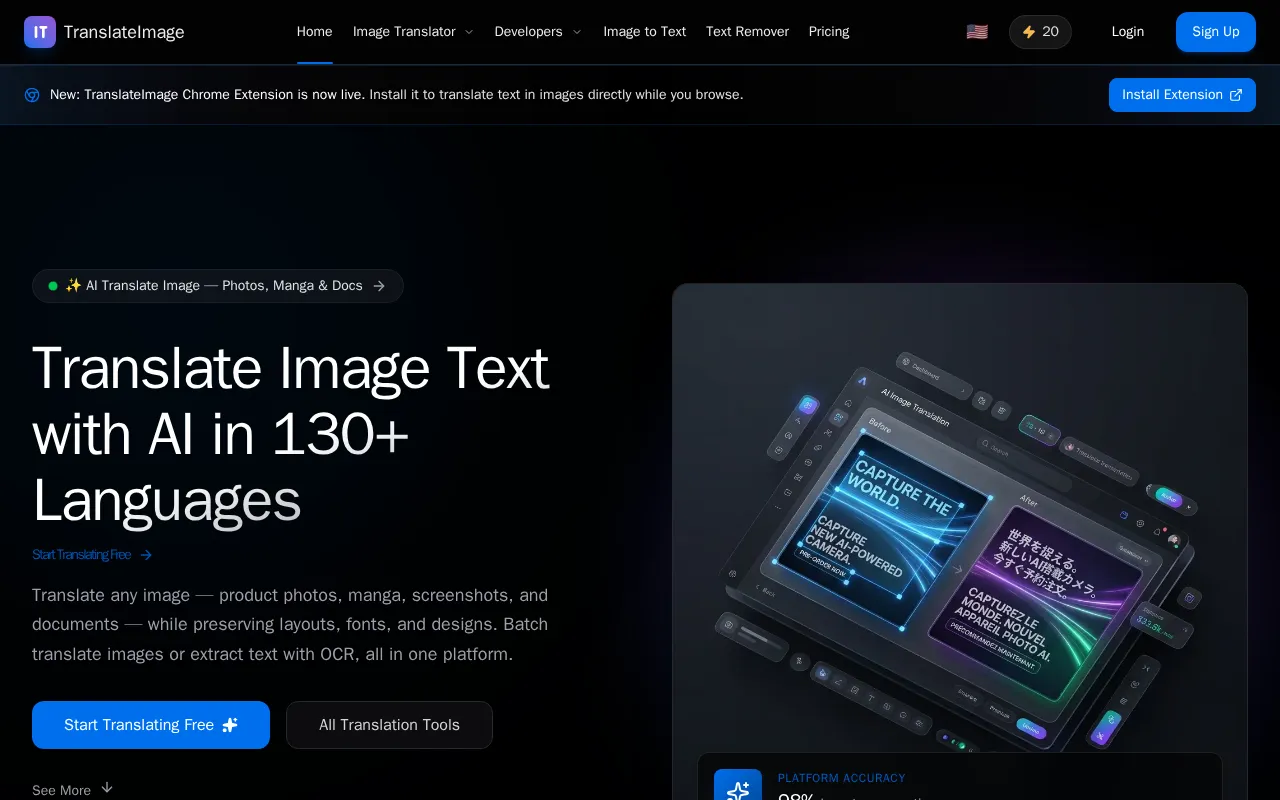Go to the Home nav item
Image resolution: width=1280 pixels, height=800 pixels.
[314, 32]
